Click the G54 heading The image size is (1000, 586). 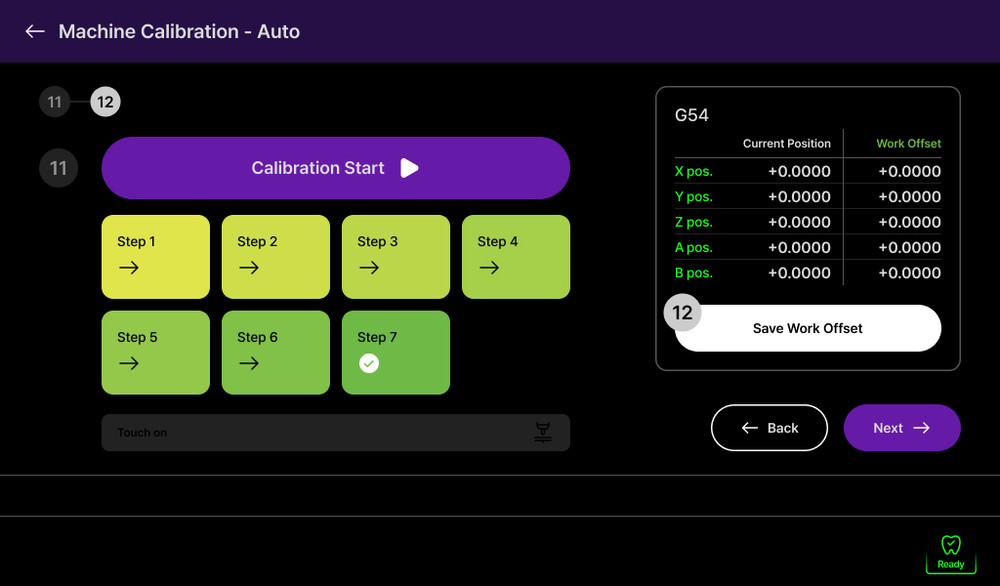692,115
